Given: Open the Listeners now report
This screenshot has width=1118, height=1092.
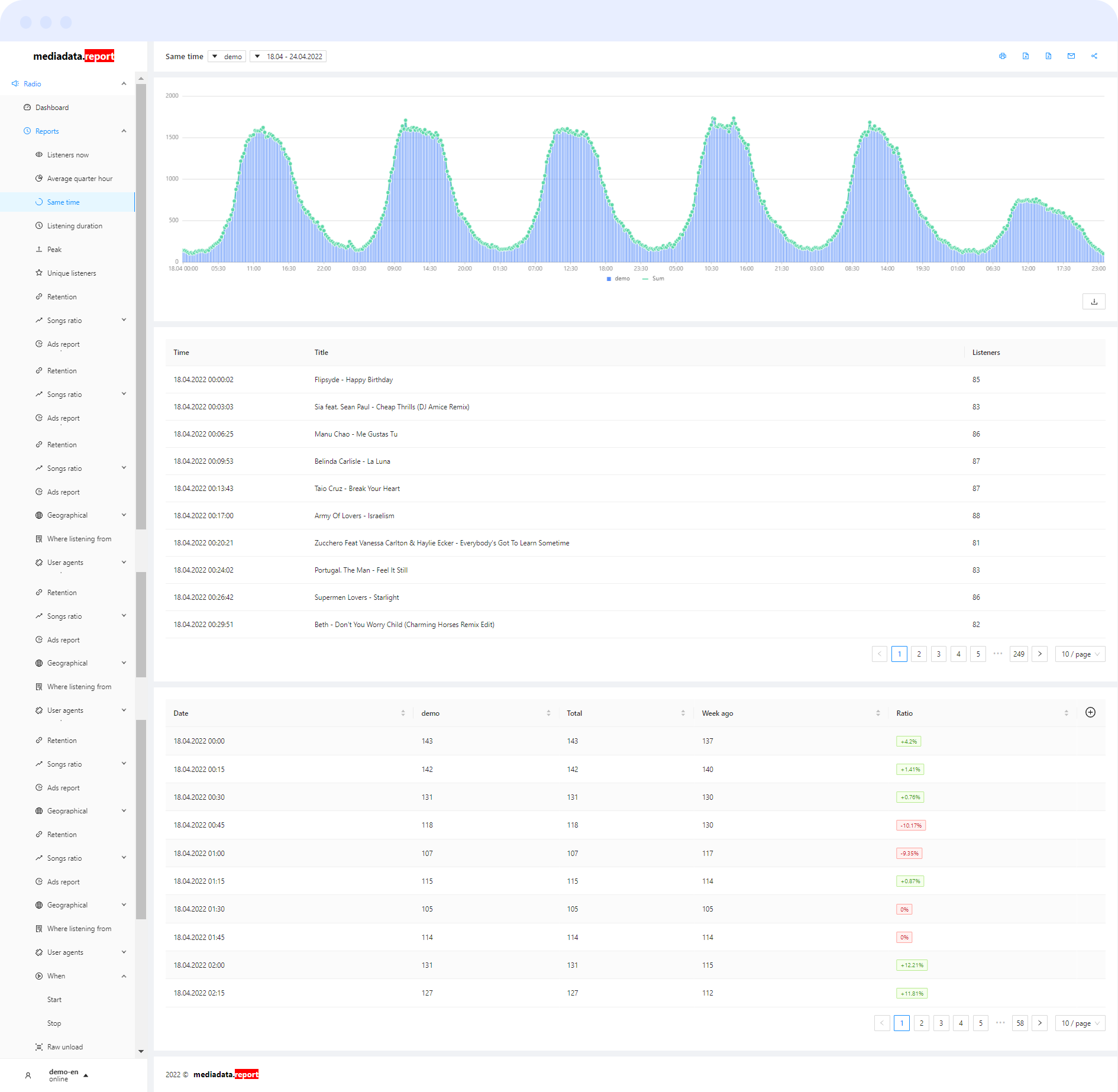Looking at the screenshot, I should coord(68,154).
